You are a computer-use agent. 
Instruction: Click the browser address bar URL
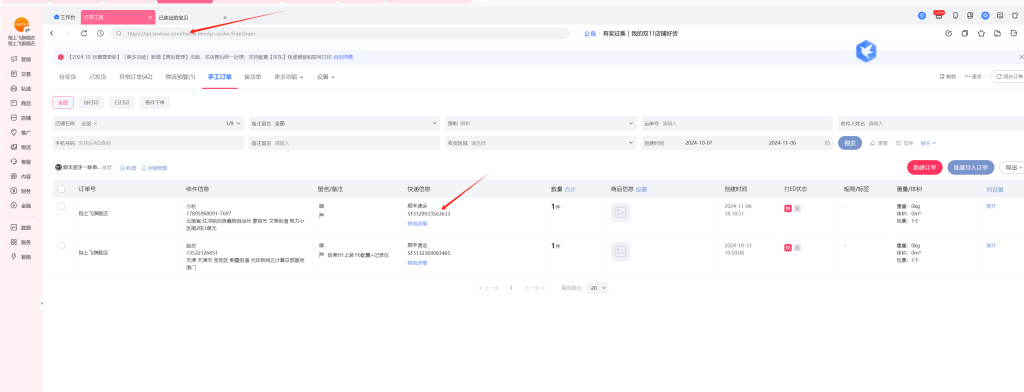(191, 33)
